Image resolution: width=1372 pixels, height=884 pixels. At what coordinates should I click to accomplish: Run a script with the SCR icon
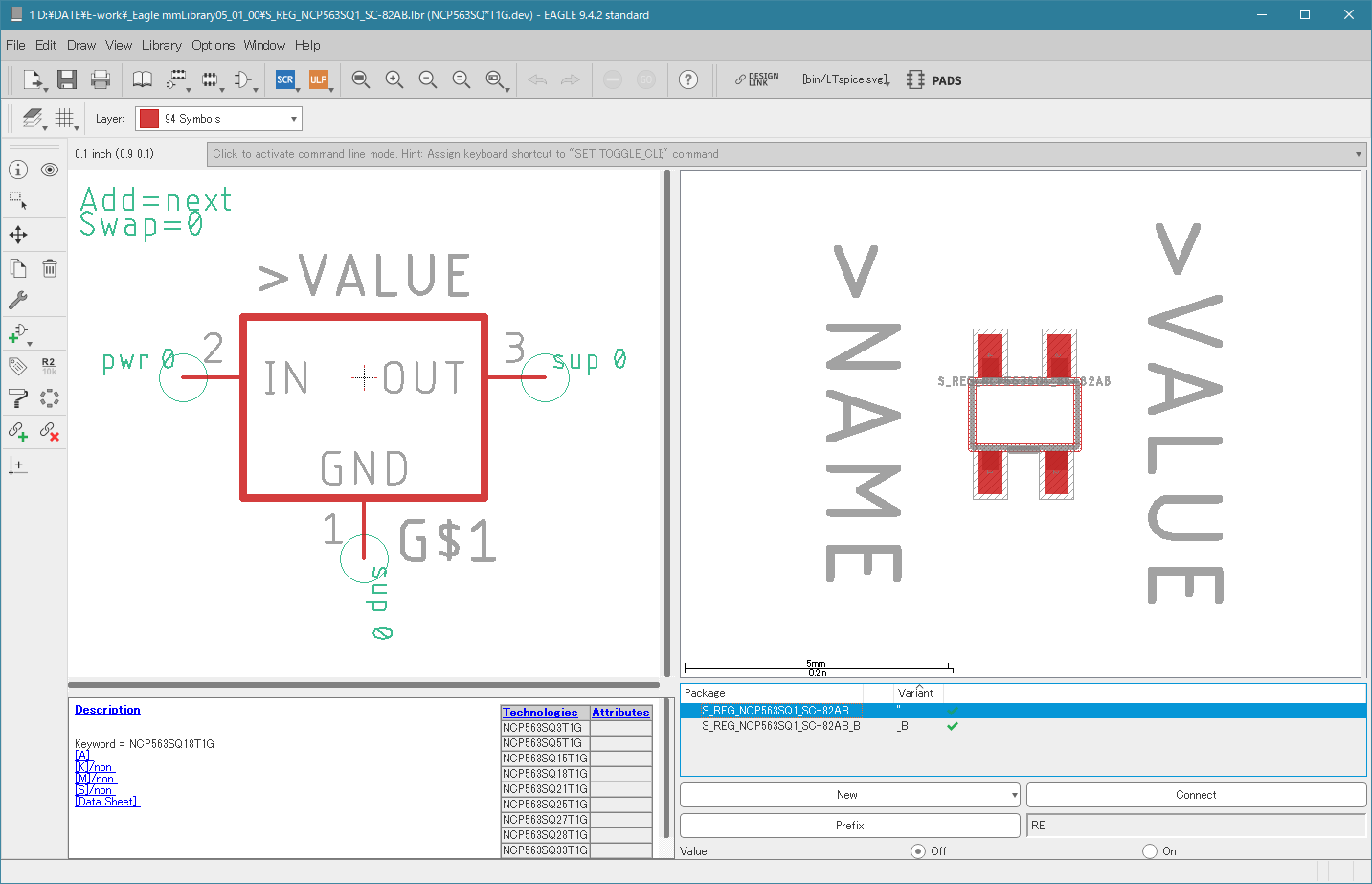click(x=285, y=79)
